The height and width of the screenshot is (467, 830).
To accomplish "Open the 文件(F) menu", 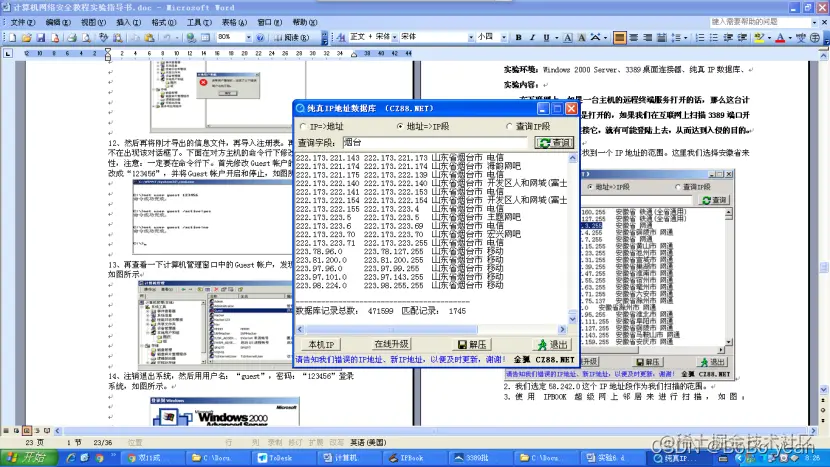I will tap(23, 22).
